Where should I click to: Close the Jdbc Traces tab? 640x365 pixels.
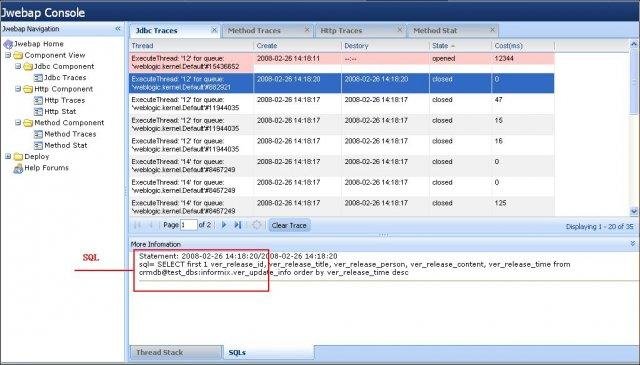tap(214, 30)
